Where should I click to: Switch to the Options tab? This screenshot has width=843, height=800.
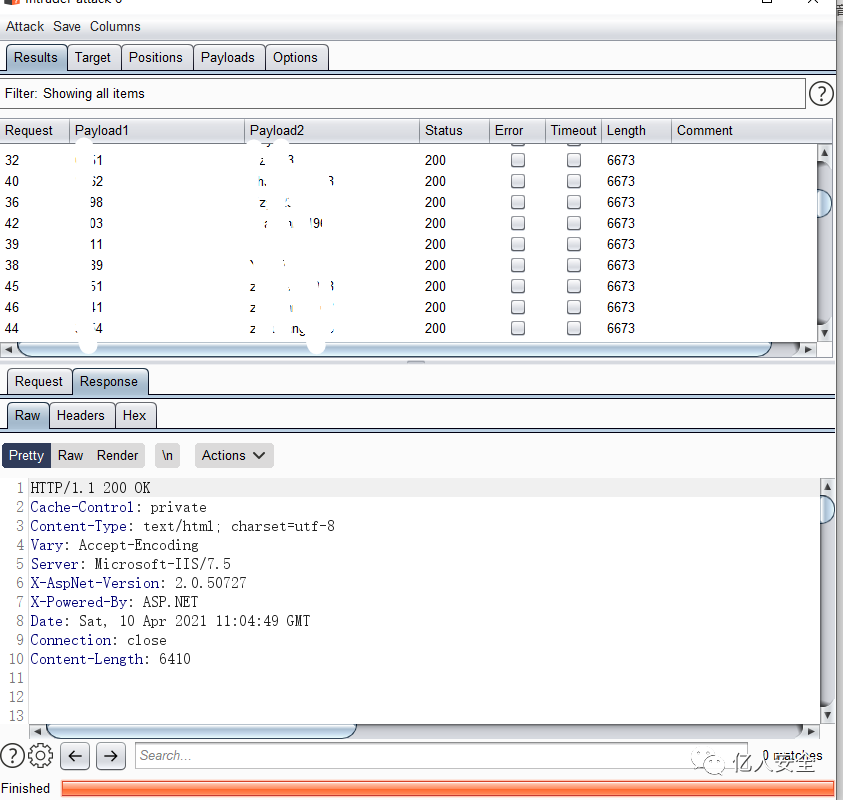coord(296,58)
